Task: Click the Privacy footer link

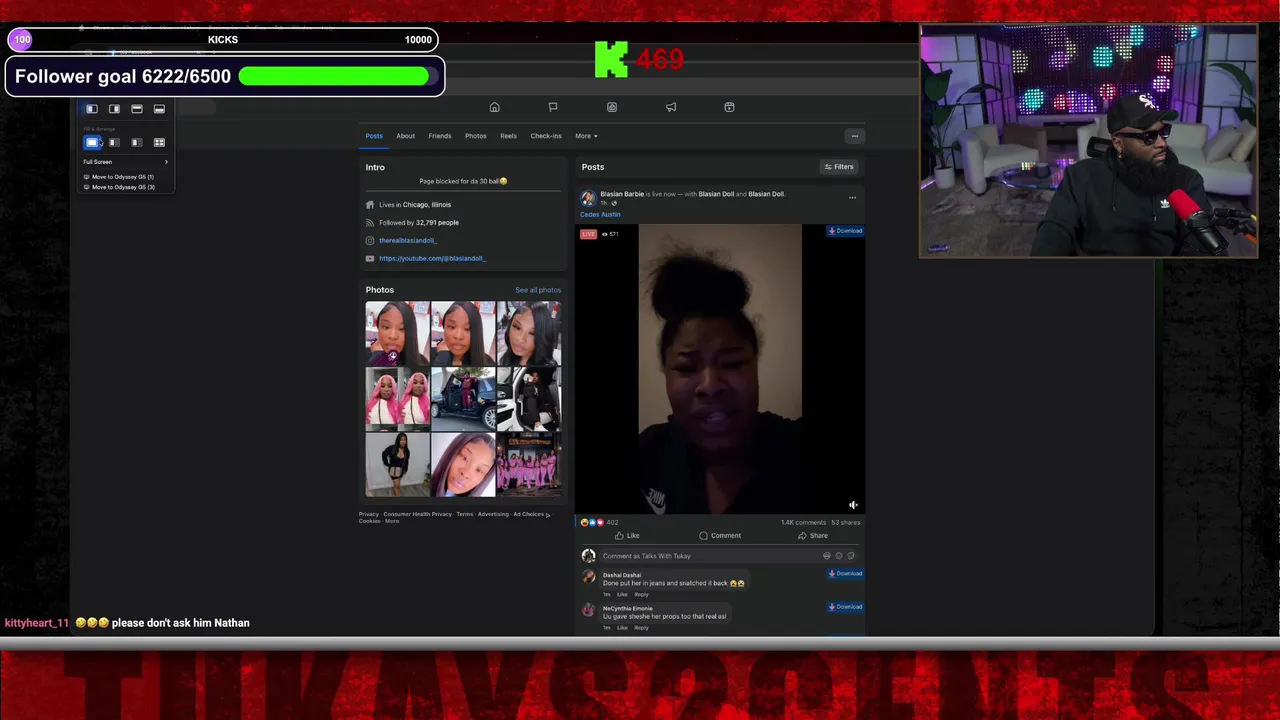Action: click(369, 514)
